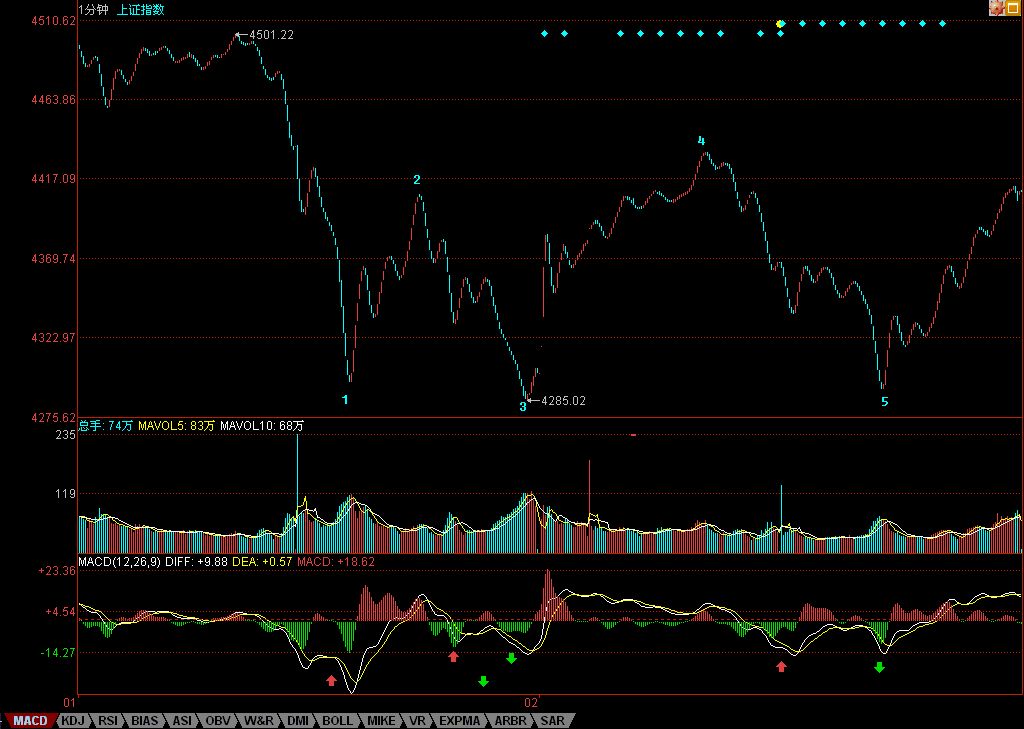Click the 4501.22 high price label
This screenshot has width=1024, height=729.
tap(271, 35)
